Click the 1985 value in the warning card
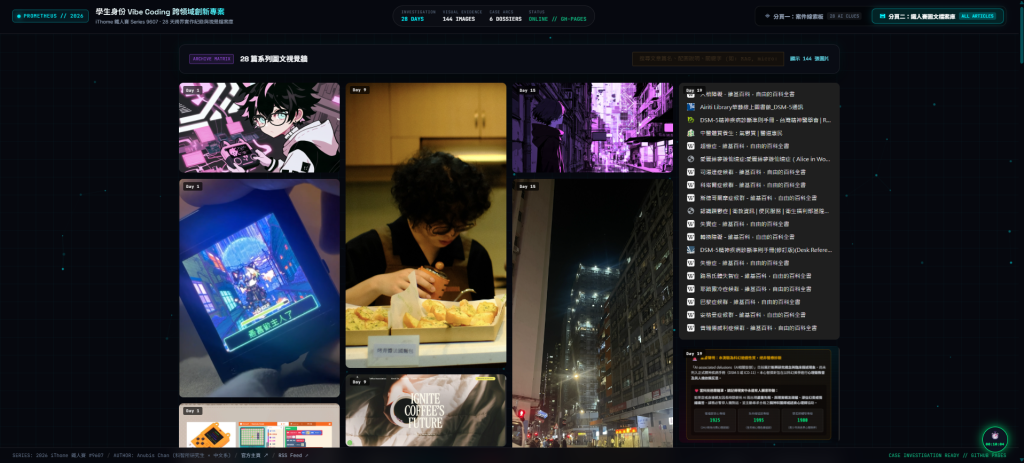The height and width of the screenshot is (463, 1024). pos(759,420)
